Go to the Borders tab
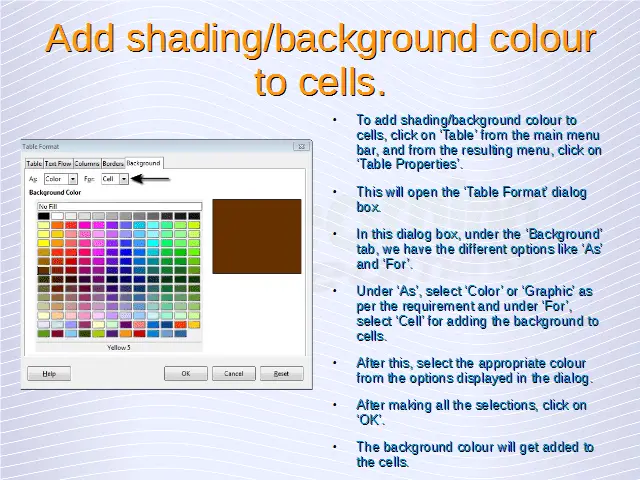Viewport: 640px width, 480px height. 112,164
